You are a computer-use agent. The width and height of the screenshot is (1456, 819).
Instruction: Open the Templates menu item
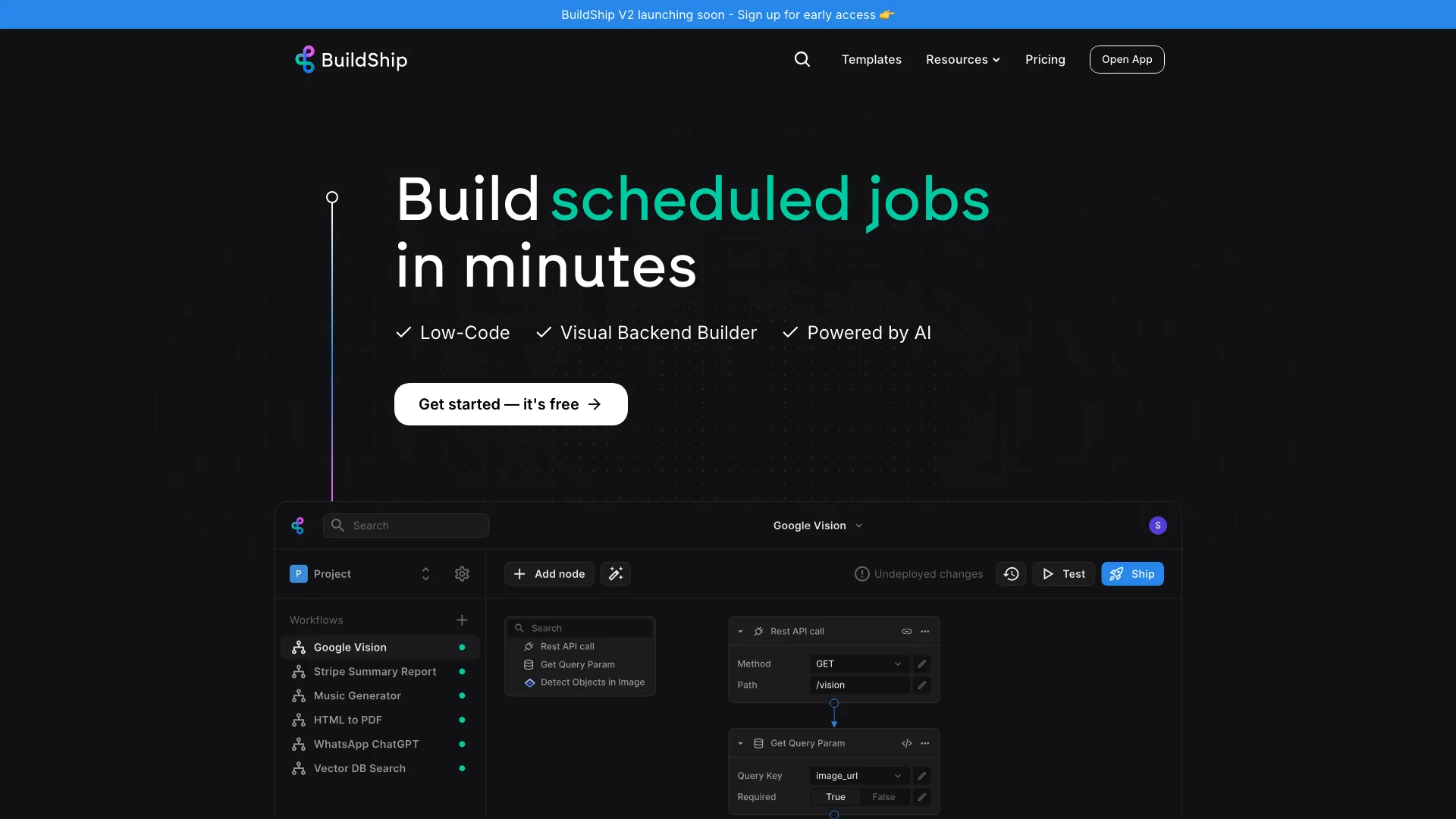[x=871, y=59]
